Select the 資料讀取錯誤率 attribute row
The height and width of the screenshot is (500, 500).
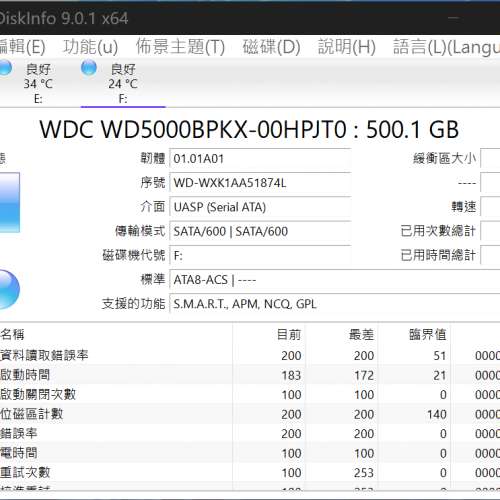click(x=250, y=355)
